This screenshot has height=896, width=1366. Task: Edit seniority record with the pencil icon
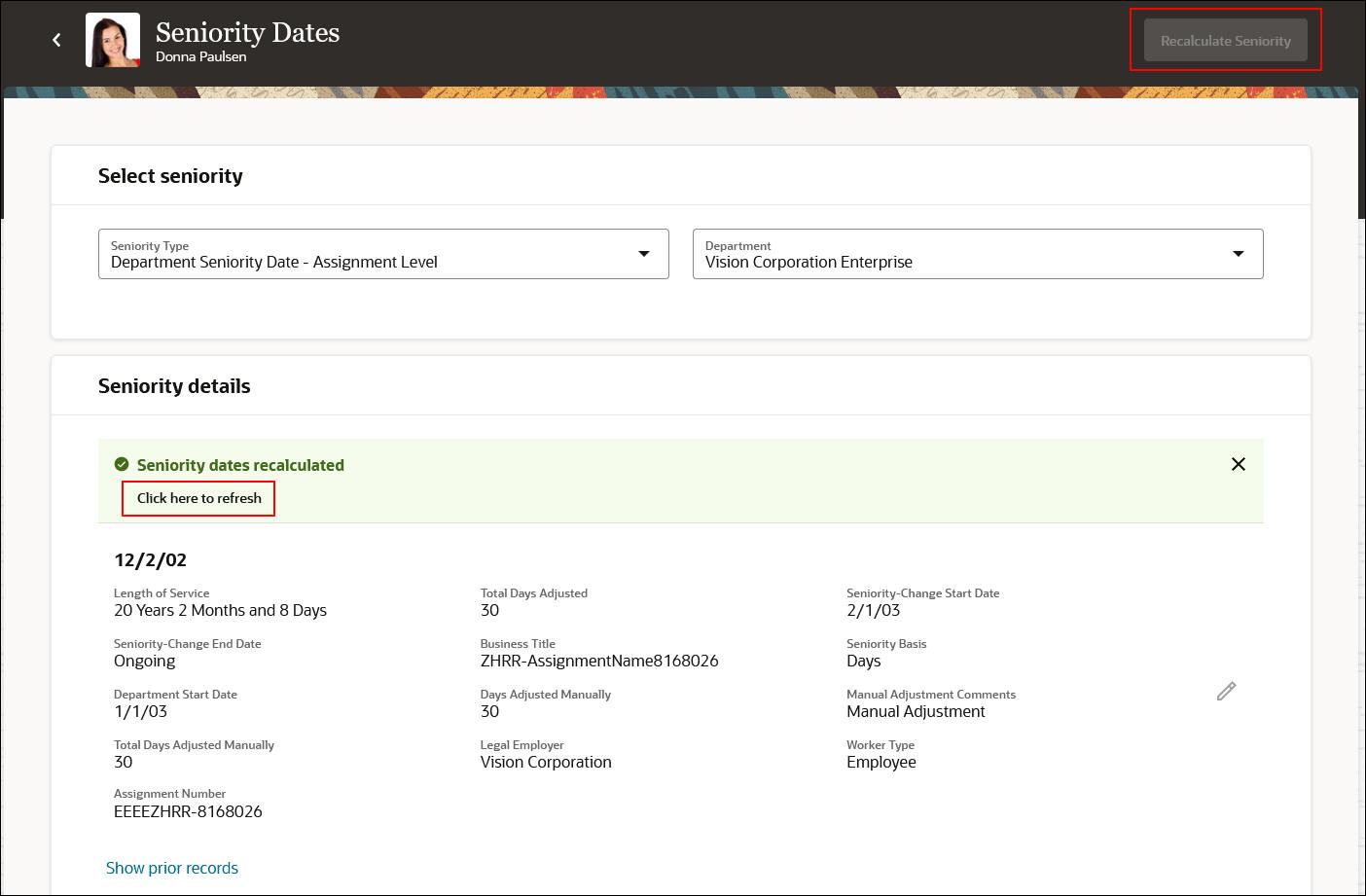1226,691
